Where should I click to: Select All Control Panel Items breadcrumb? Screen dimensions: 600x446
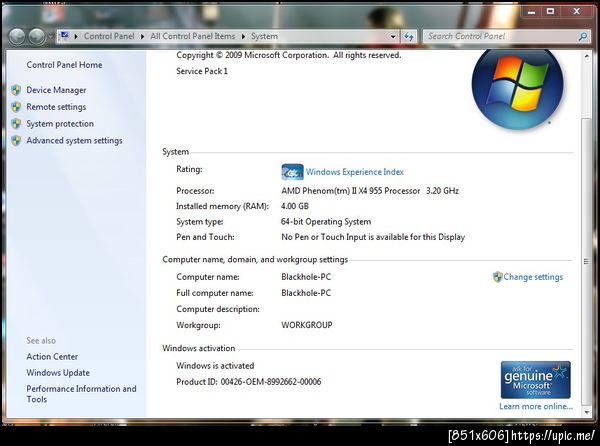pos(192,36)
